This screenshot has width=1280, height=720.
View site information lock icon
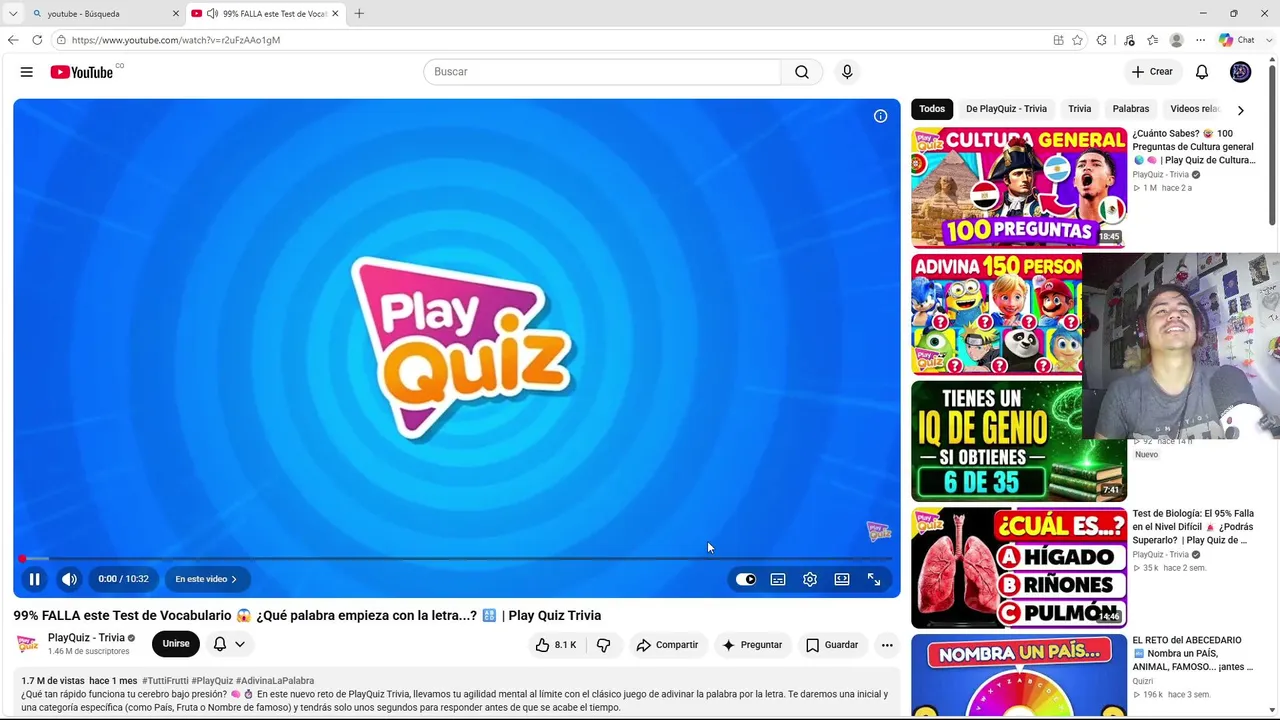(x=61, y=40)
